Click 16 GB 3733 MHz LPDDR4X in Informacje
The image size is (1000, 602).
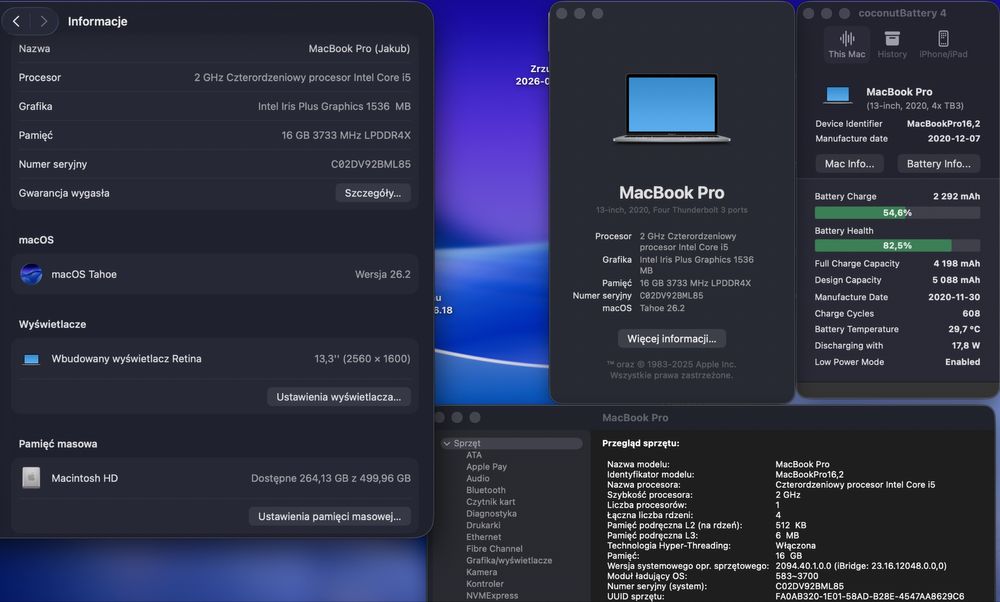click(x=346, y=135)
